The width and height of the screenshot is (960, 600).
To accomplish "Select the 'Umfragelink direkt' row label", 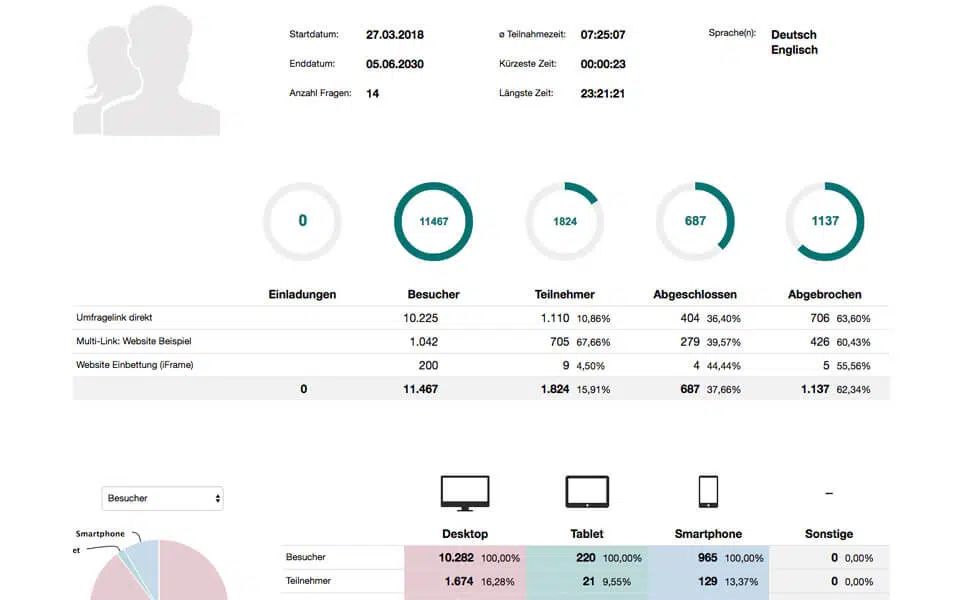I will click(114, 318).
